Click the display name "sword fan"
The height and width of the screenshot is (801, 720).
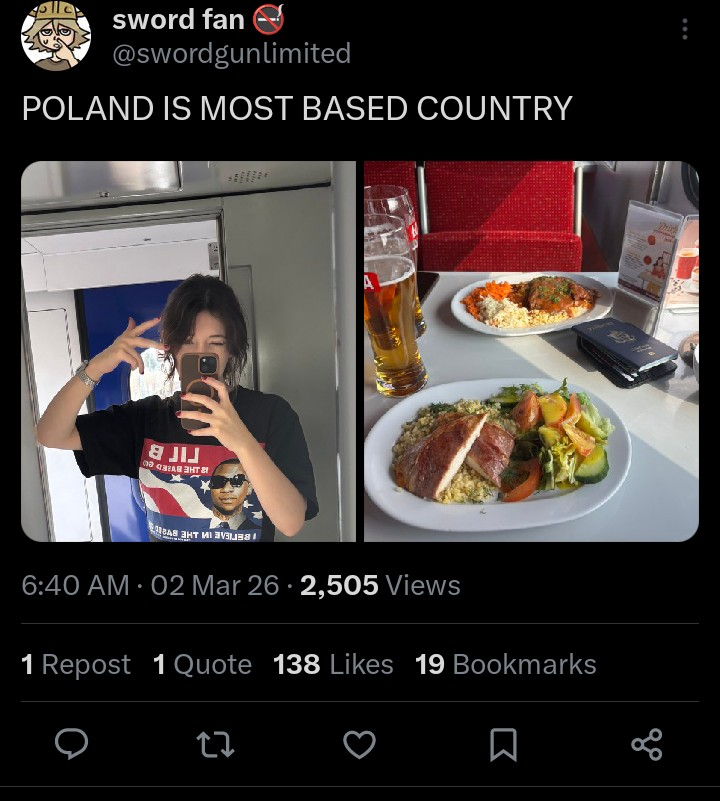pos(178,18)
